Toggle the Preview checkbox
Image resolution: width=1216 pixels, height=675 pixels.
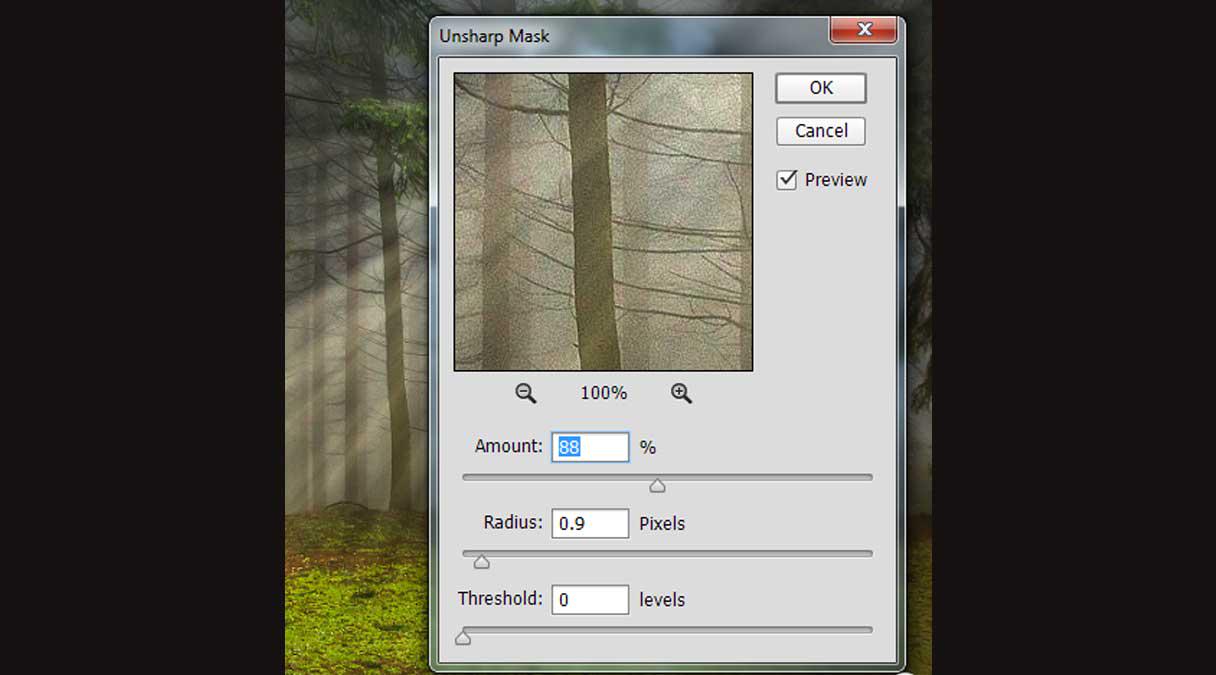point(787,180)
